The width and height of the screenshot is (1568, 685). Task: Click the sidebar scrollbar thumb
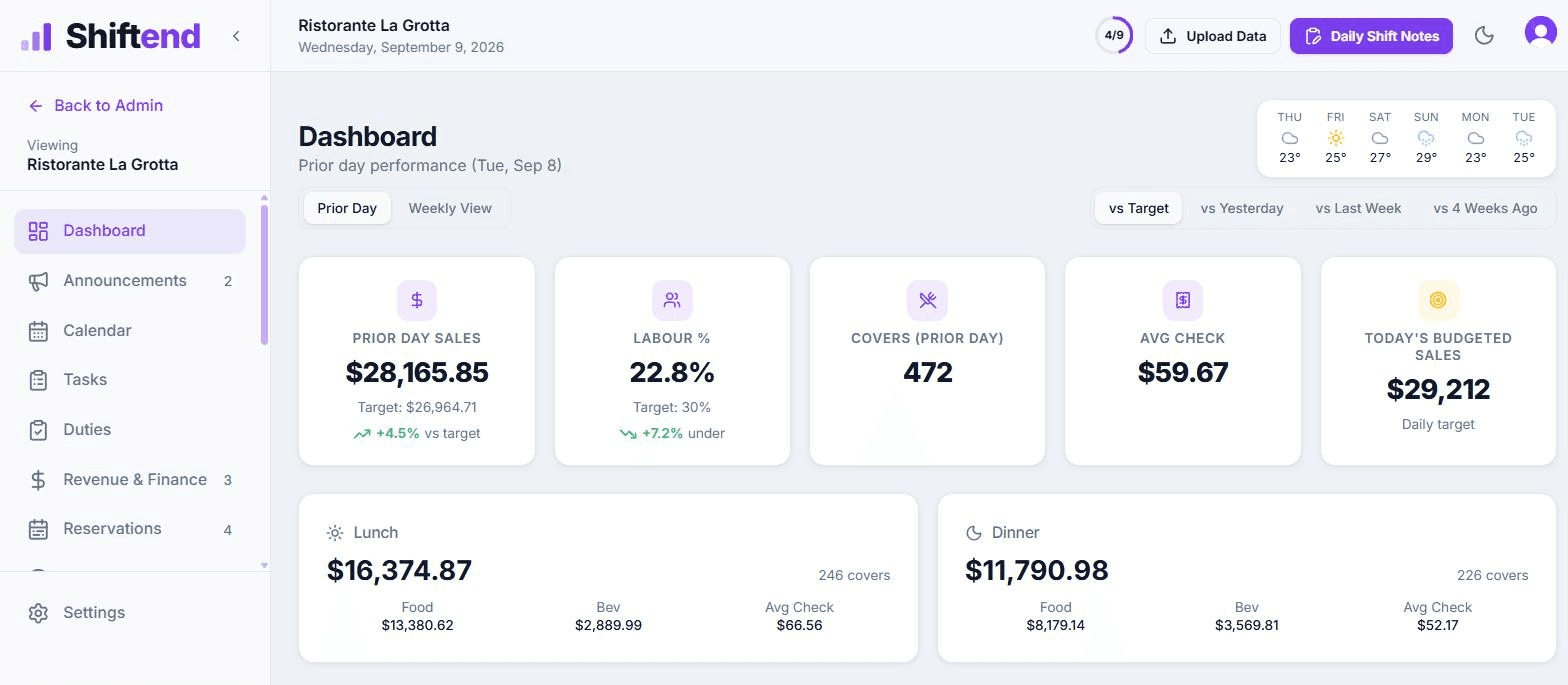point(264,275)
